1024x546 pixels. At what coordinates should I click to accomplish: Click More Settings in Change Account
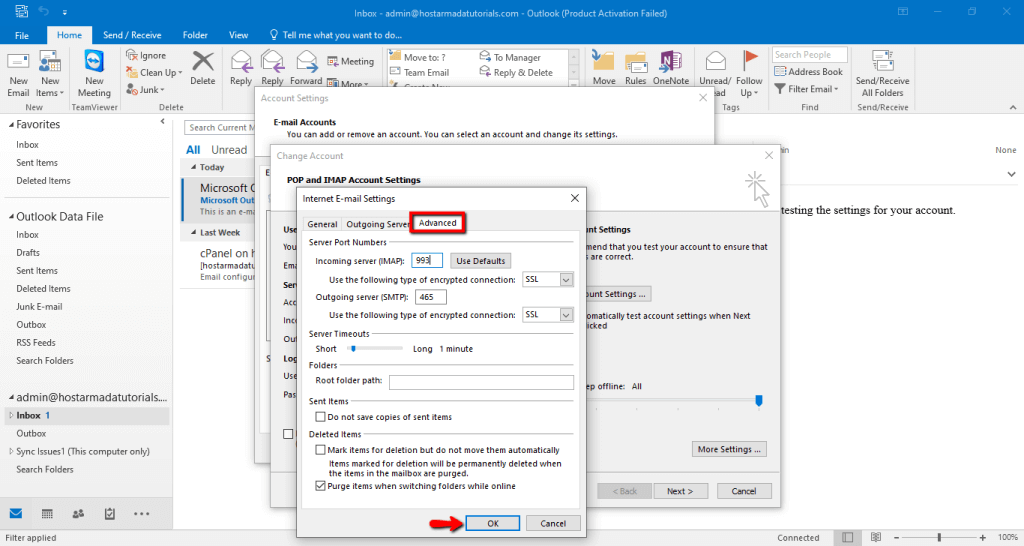click(x=729, y=449)
